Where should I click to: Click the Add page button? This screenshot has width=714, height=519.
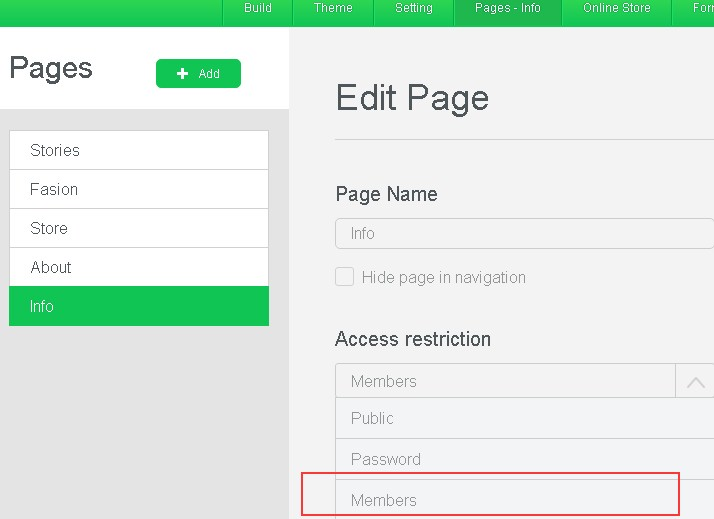198,74
